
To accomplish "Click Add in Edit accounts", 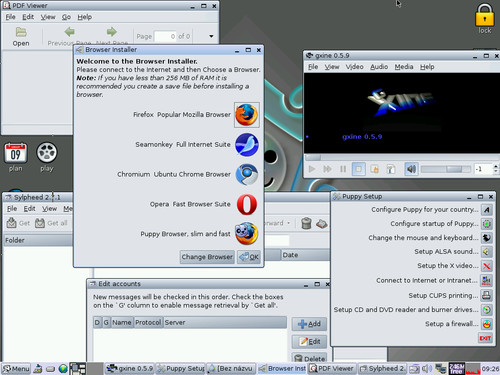I will tap(309, 324).
